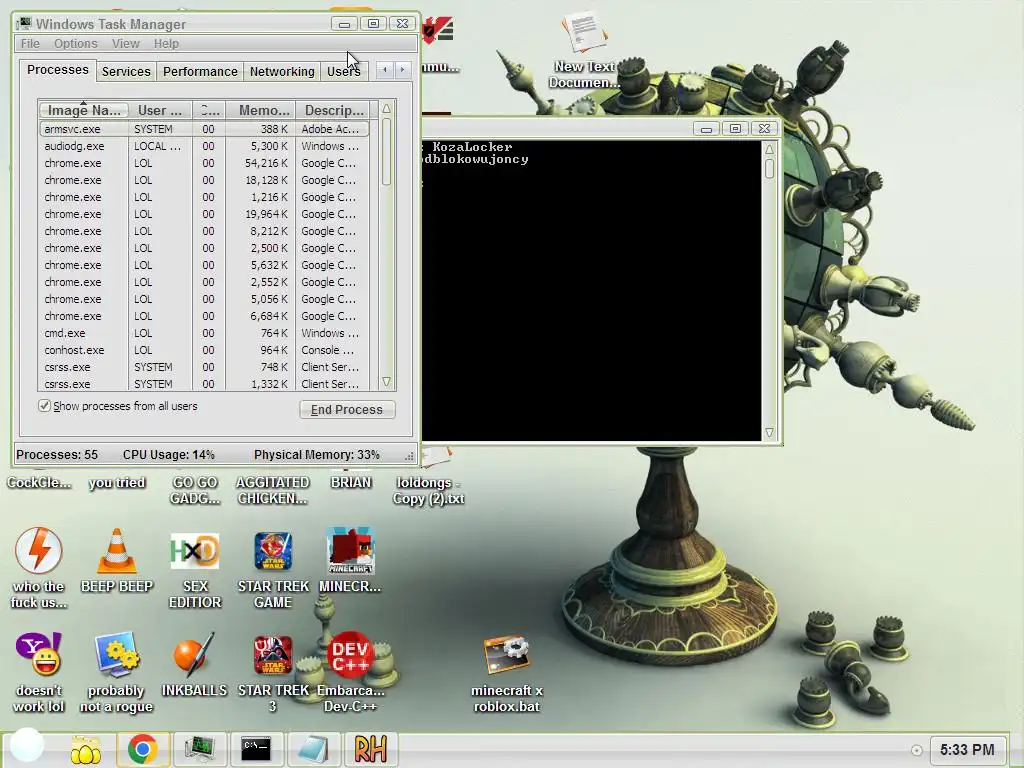Click the Start orb on the taskbar
This screenshot has height=768, width=1024.
tap(26, 746)
